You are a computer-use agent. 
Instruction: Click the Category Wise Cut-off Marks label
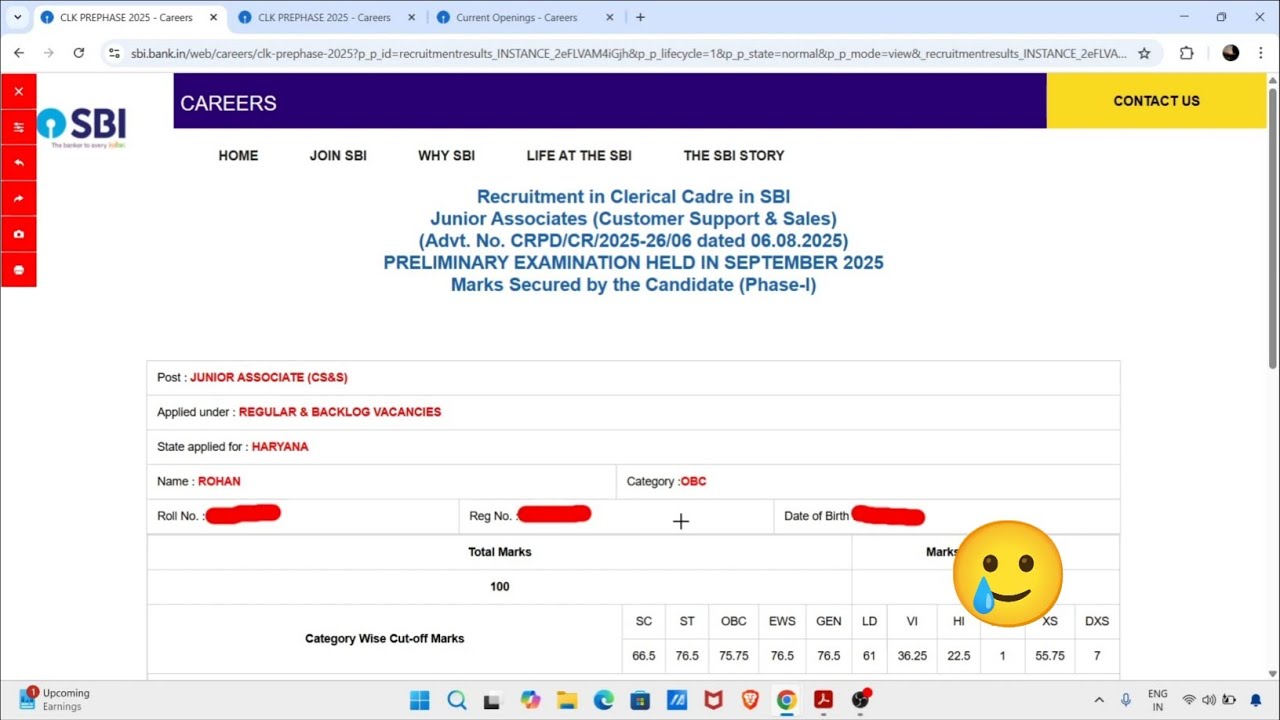pos(385,638)
